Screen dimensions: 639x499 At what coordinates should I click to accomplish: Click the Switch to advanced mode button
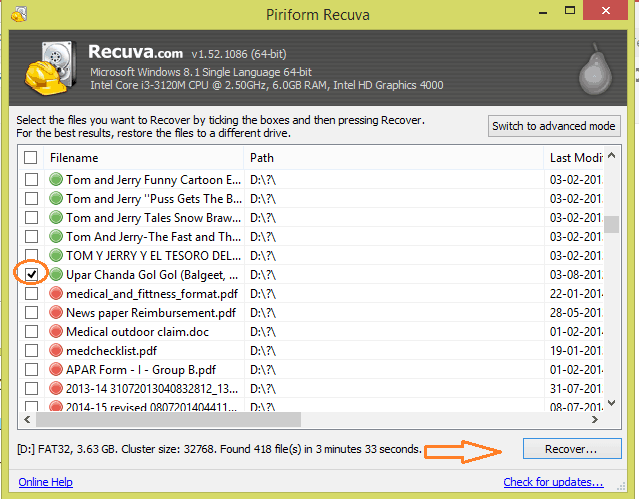(x=554, y=126)
